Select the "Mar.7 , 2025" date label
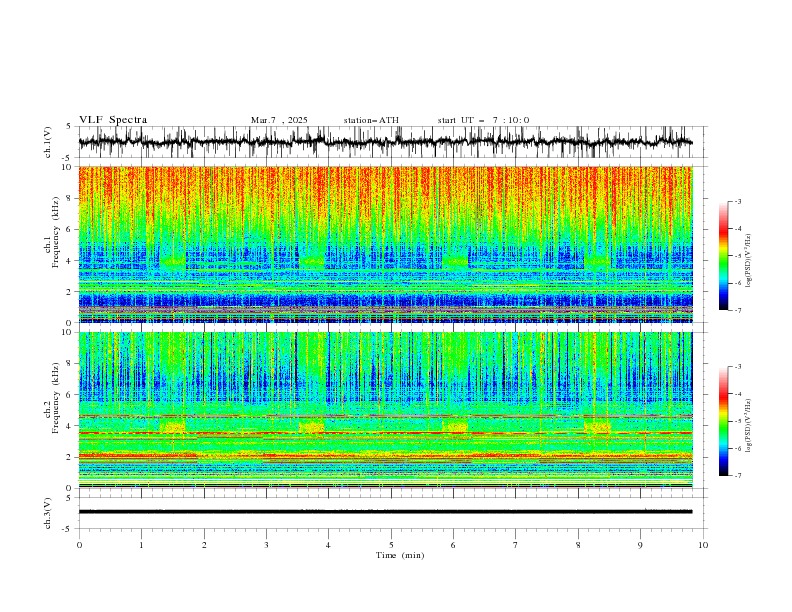 (x=279, y=120)
